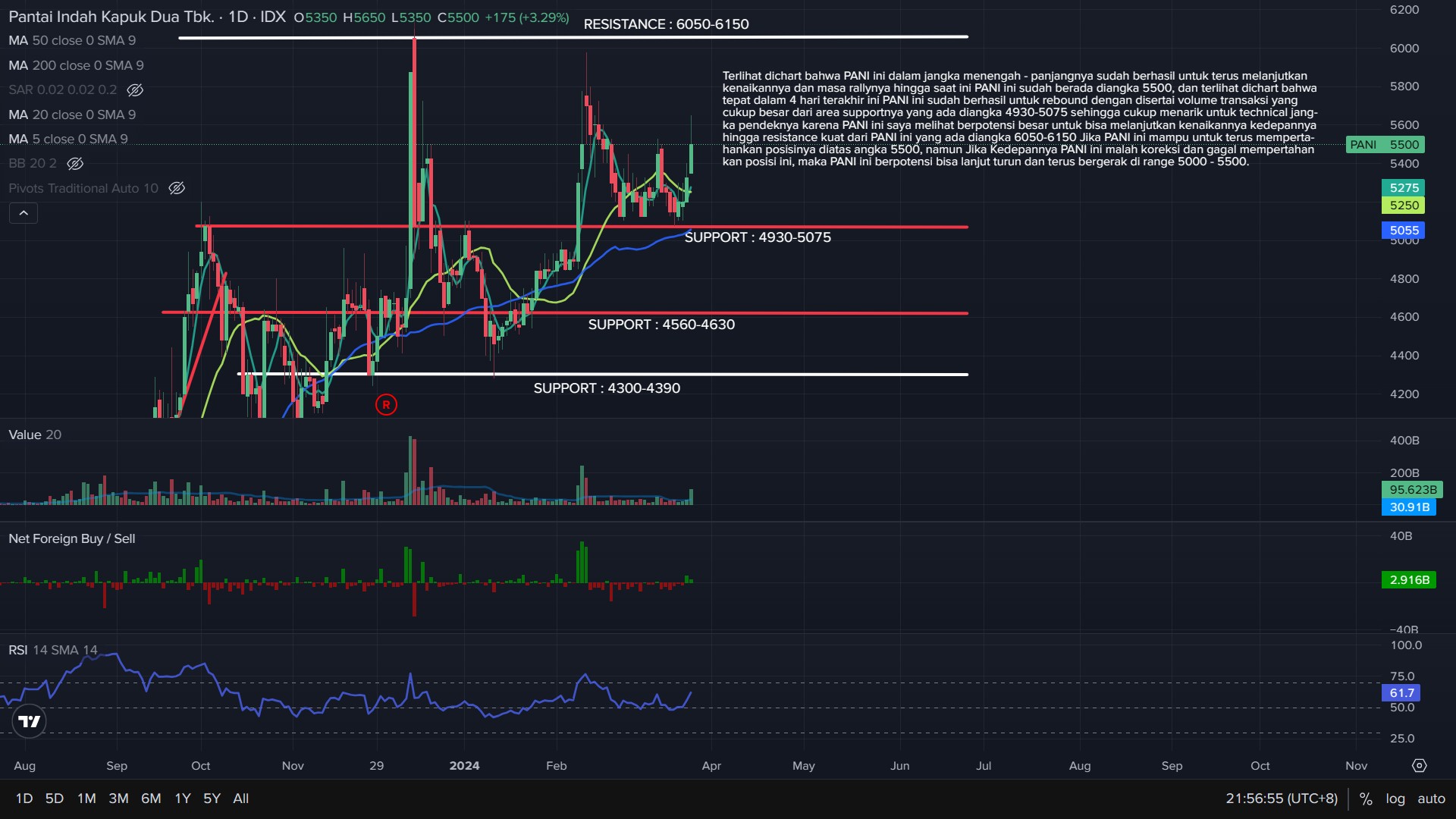This screenshot has width=1456, height=819.
Task: Select the 5Y time range
Action: 212,799
